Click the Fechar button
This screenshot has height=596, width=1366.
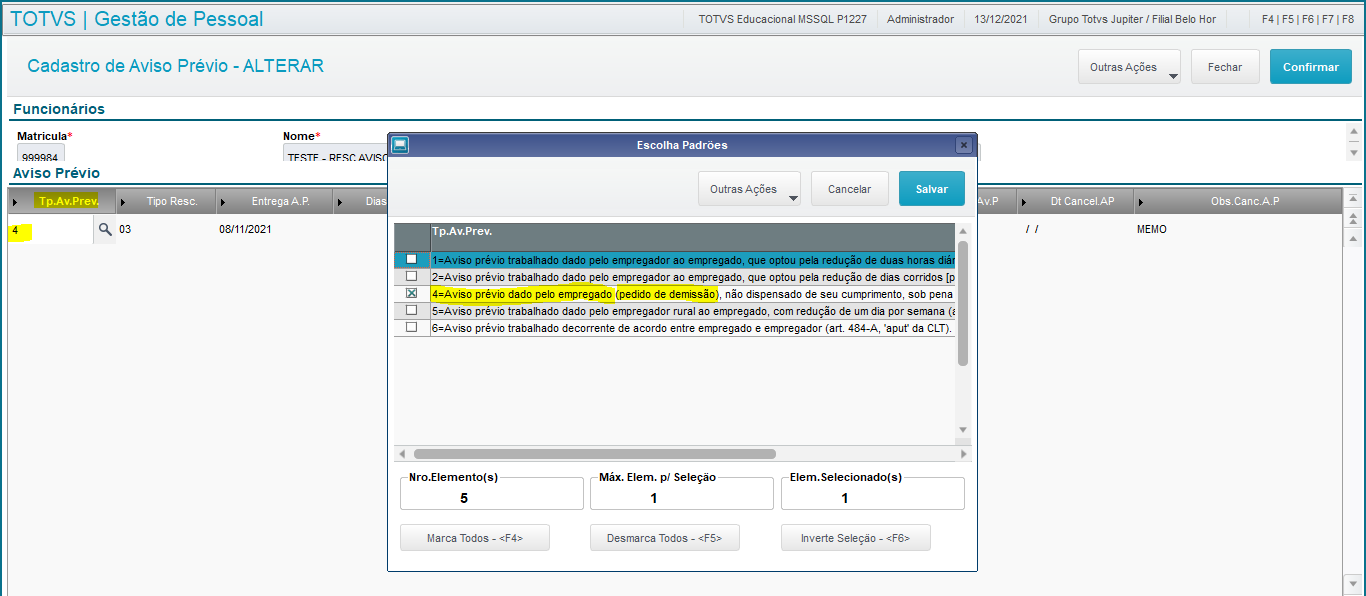1225,67
